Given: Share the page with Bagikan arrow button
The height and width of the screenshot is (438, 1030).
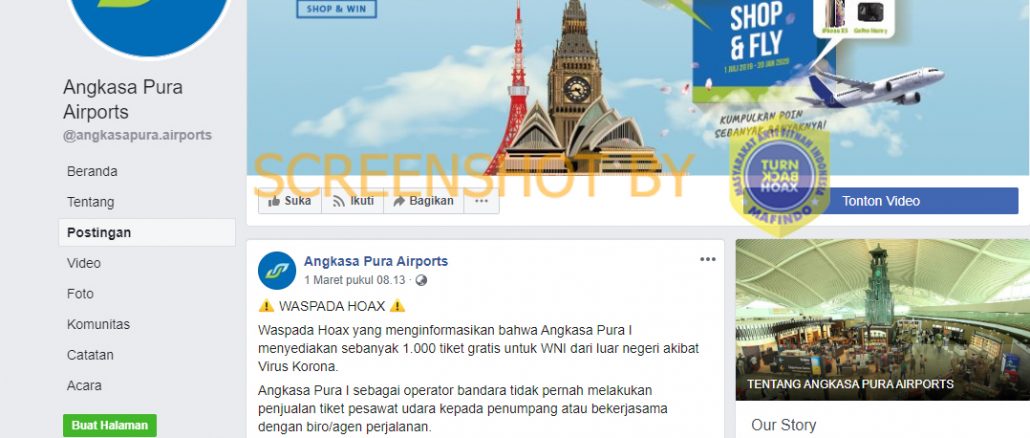Looking at the screenshot, I should click(424, 201).
